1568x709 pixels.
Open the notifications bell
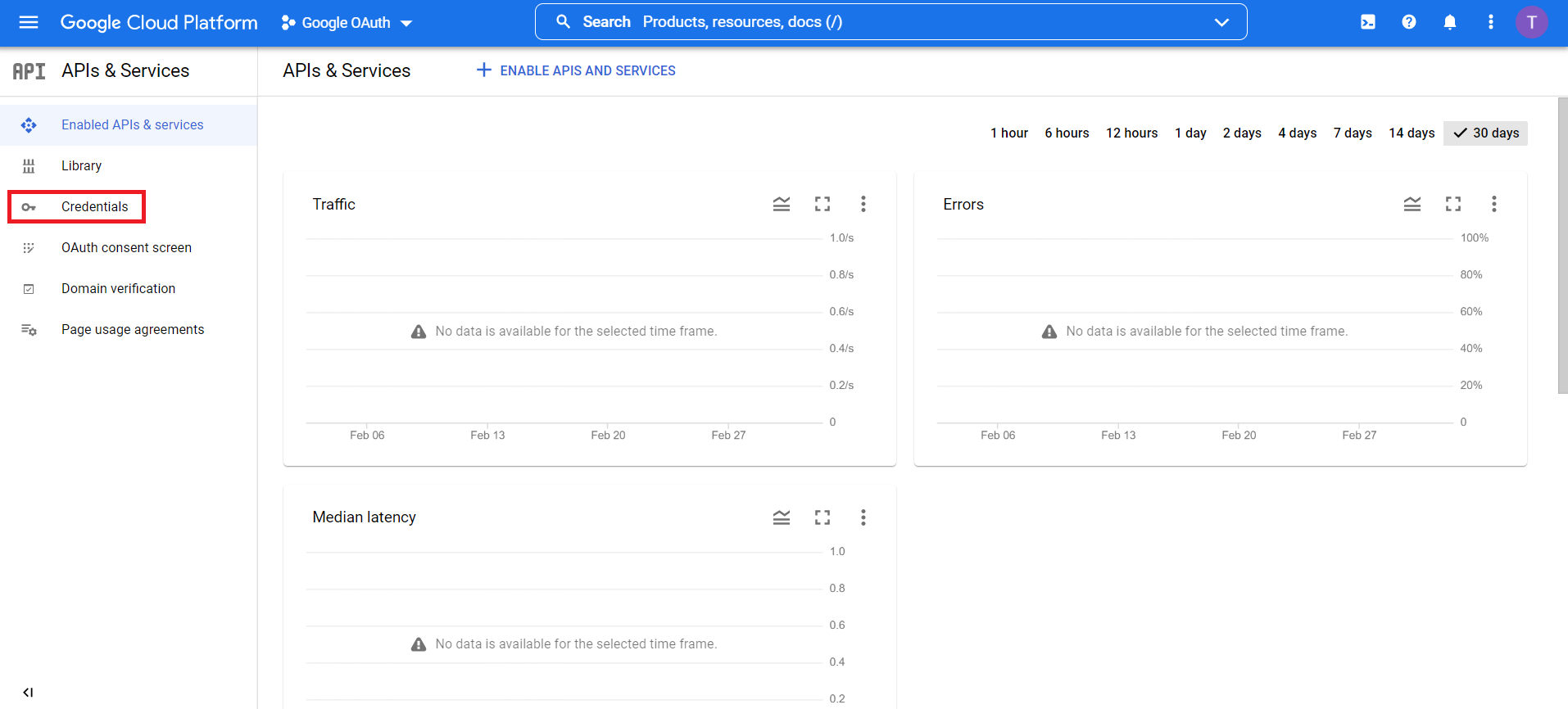tap(1450, 22)
